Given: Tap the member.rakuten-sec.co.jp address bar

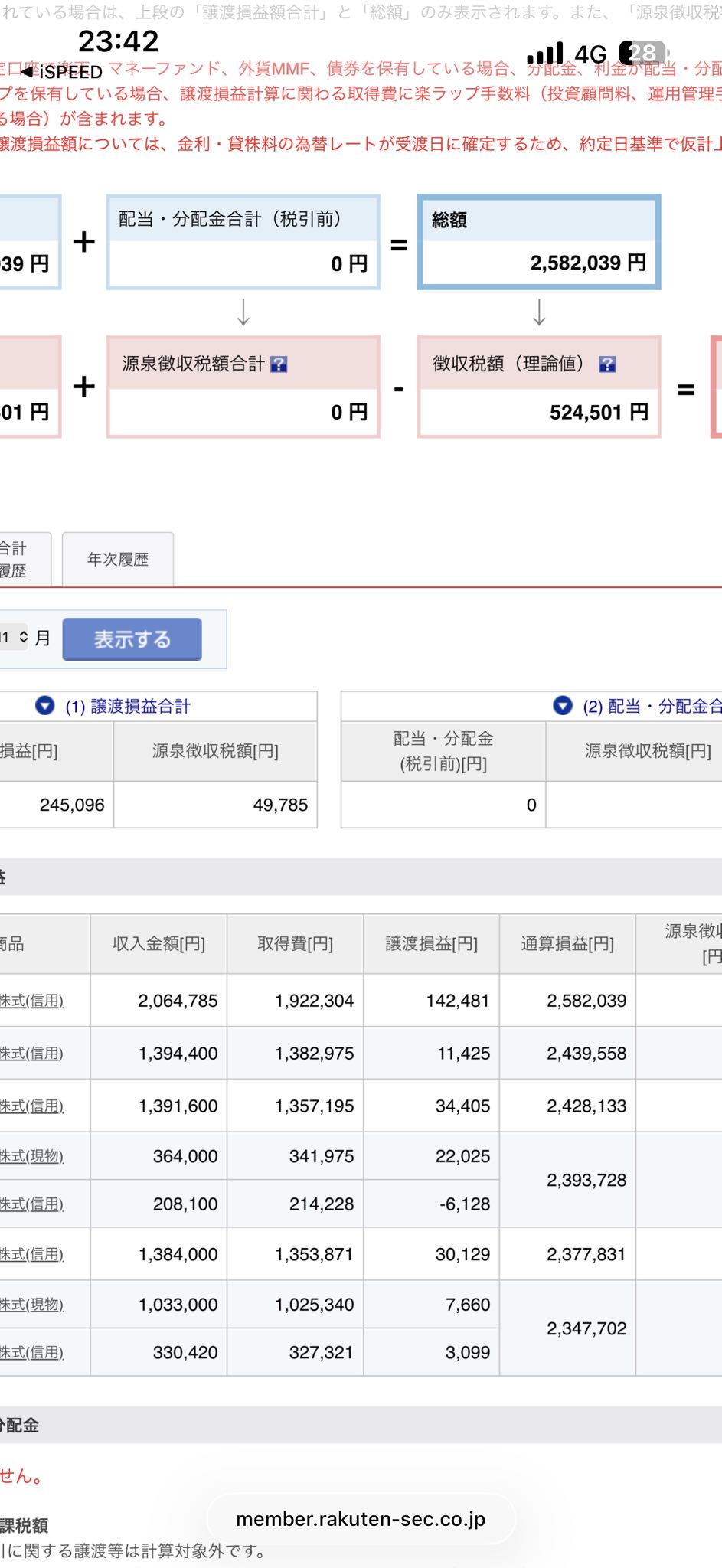Looking at the screenshot, I should click(361, 1519).
